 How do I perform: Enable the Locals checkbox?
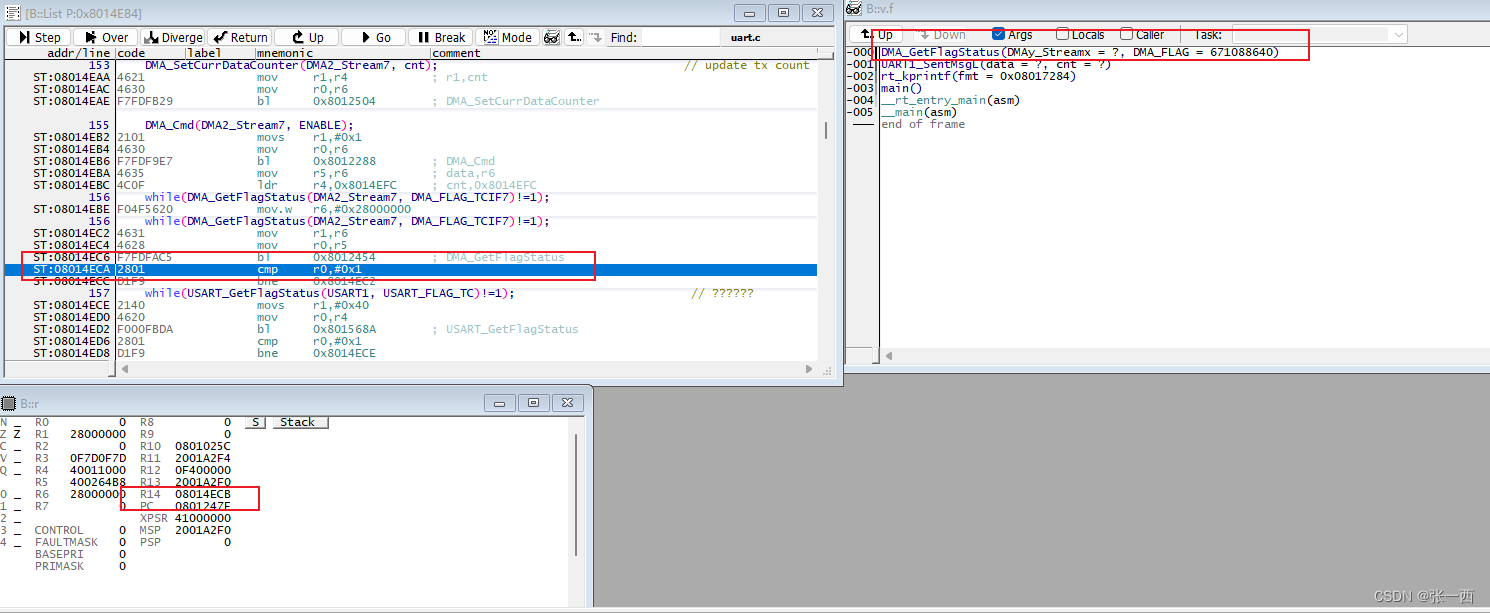coord(1062,34)
